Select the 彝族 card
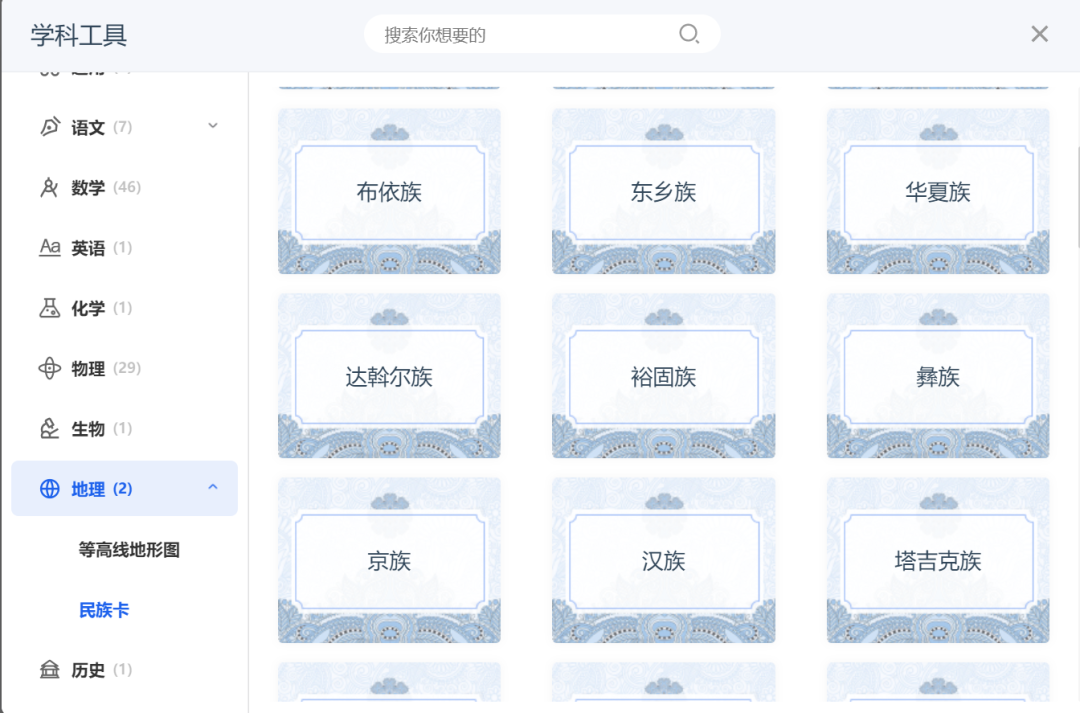The width and height of the screenshot is (1080, 713). tap(937, 375)
